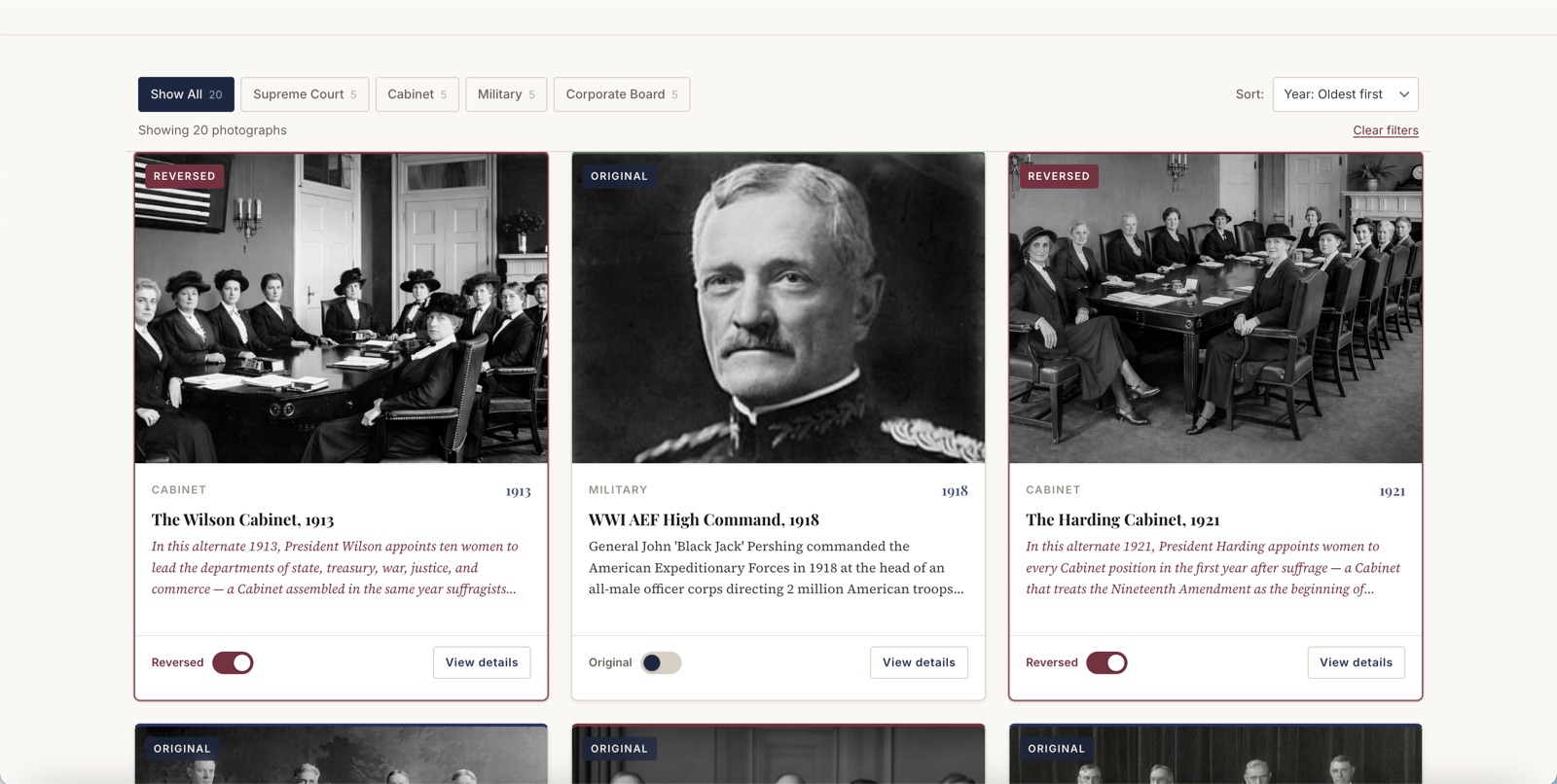Click the title The Harding Cabinet, 1921
Image resolution: width=1557 pixels, height=784 pixels.
pos(1123,520)
